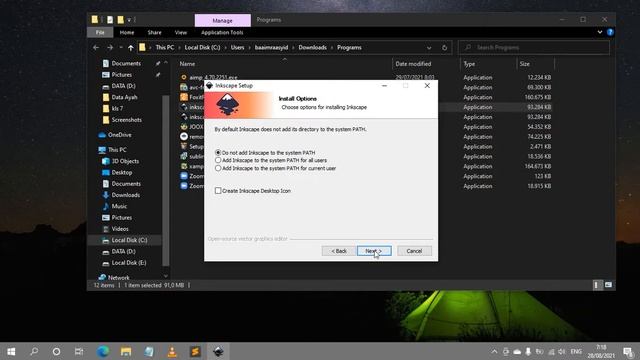Screen dimensions: 640x360
Task: Switch to Details view in status bar
Action: click(x=596, y=285)
